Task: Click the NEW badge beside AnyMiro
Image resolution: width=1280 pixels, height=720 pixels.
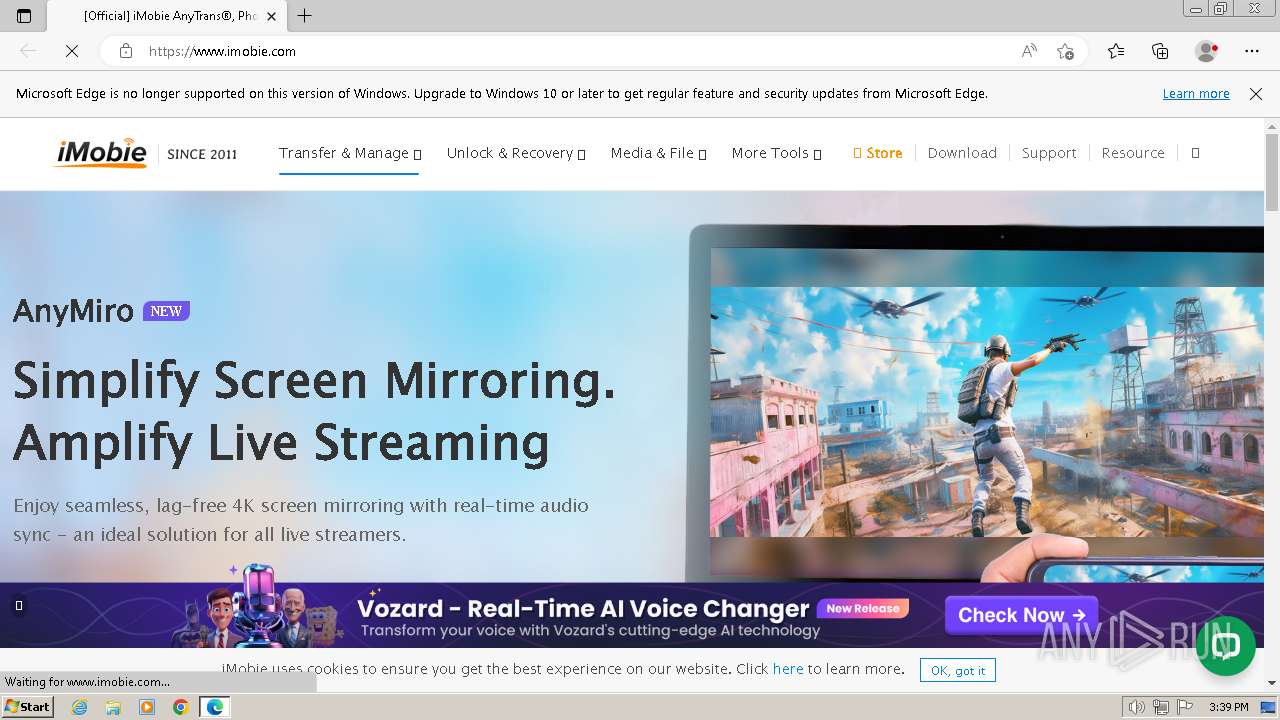Action: click(166, 311)
